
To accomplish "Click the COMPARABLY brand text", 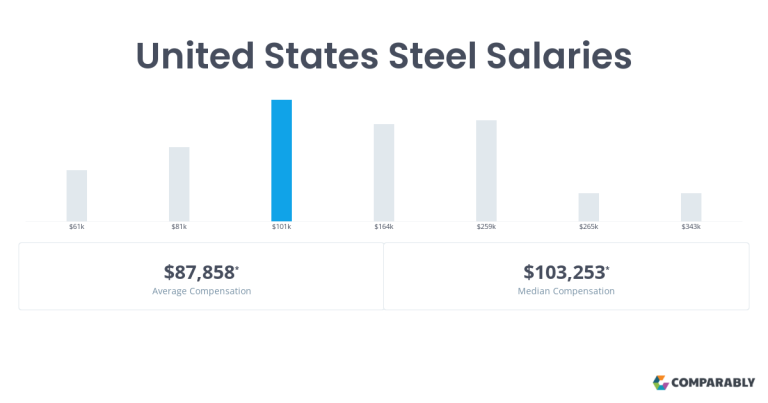I will click(x=713, y=382).
